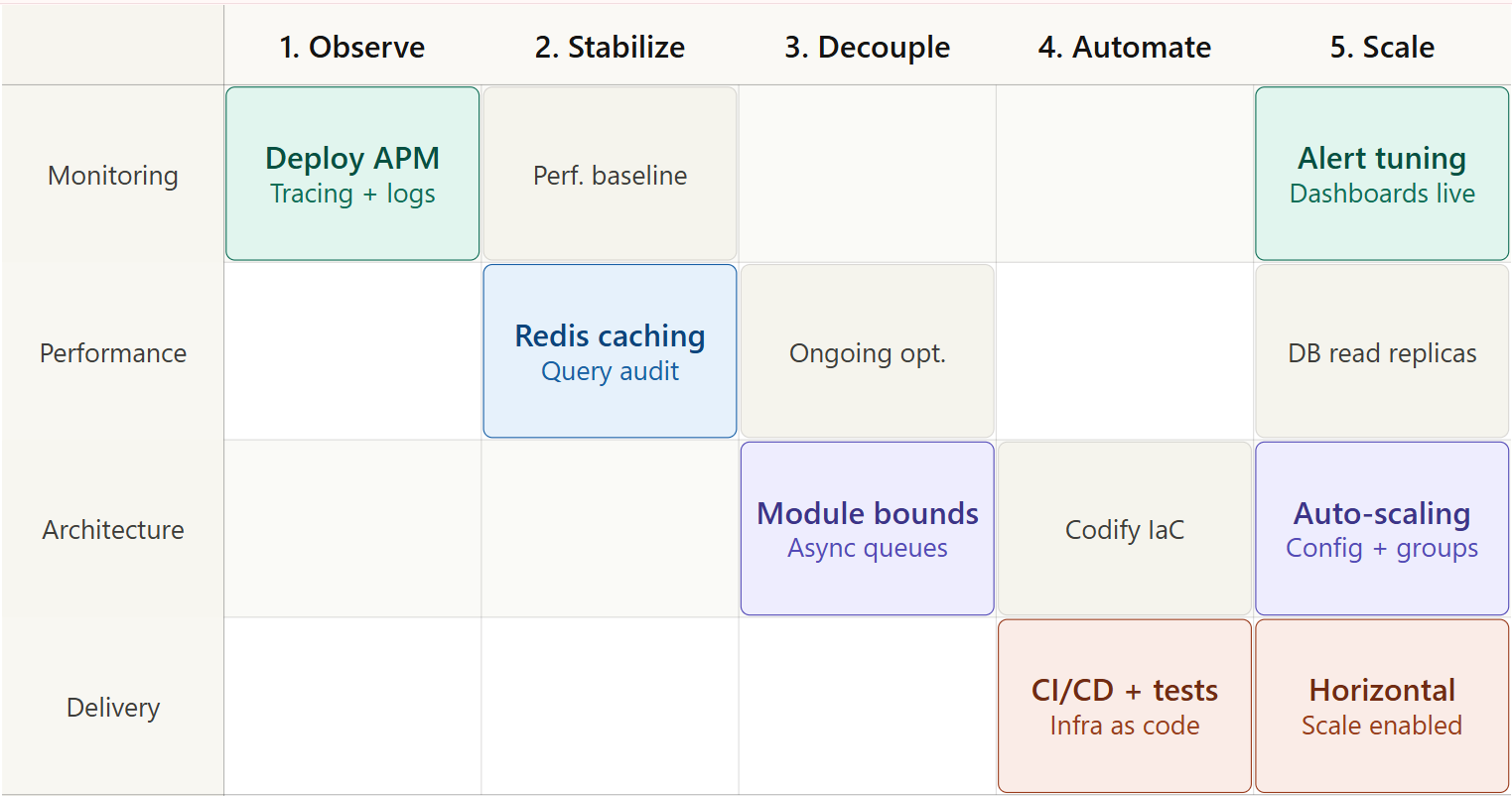Click the Monitoring row label
The height and width of the screenshot is (796, 1512).
(x=113, y=175)
